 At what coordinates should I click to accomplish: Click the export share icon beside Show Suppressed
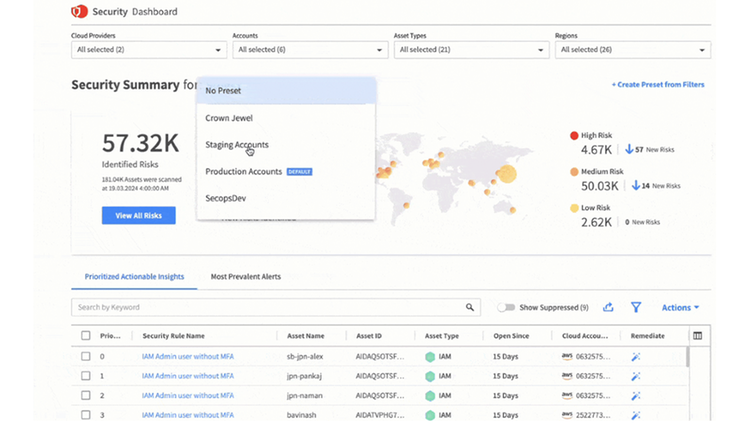point(608,307)
